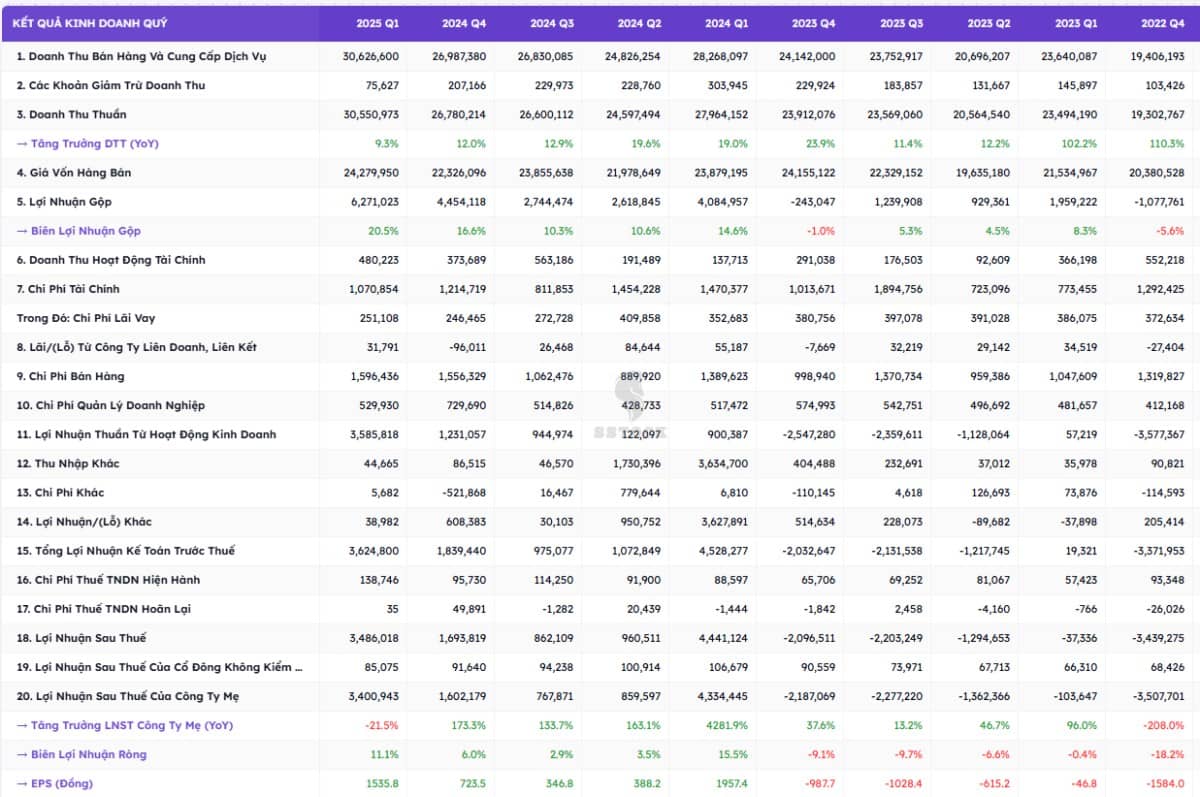Click "Trong Đó: Chi Phí Lãi Vay" row label

pyautogui.click(x=86, y=318)
